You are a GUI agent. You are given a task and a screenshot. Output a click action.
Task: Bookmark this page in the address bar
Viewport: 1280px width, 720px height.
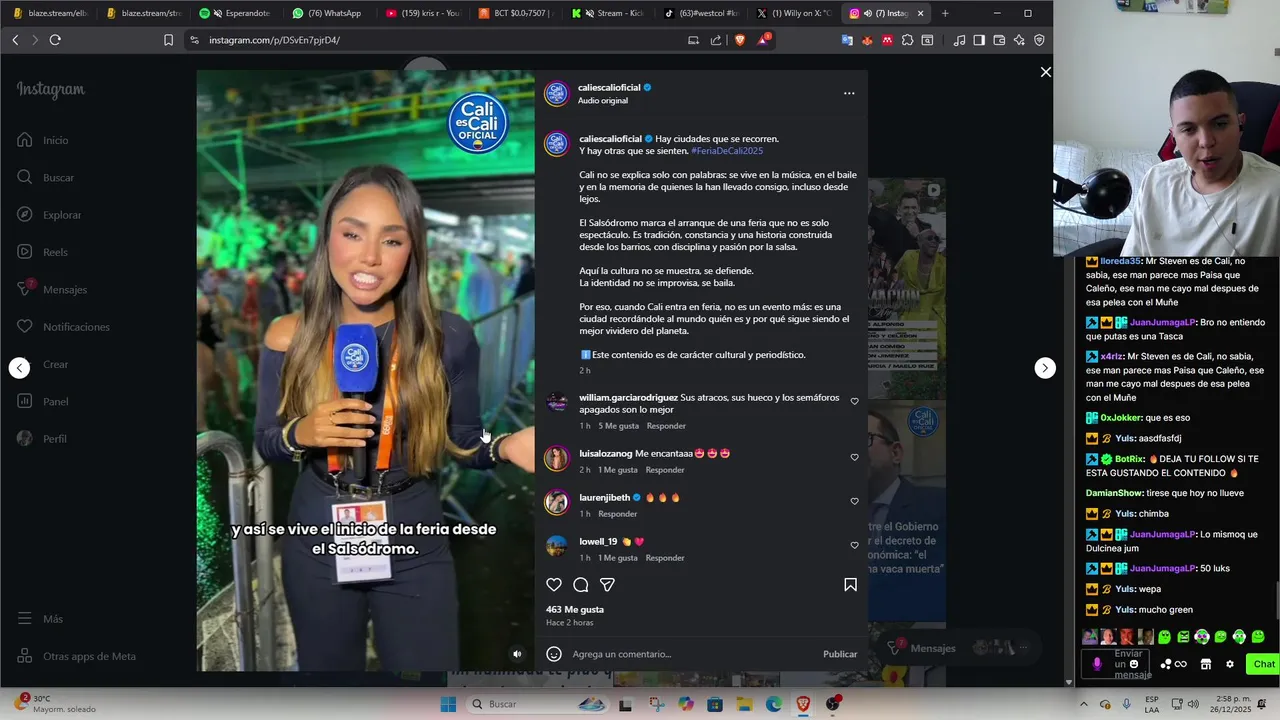click(168, 40)
